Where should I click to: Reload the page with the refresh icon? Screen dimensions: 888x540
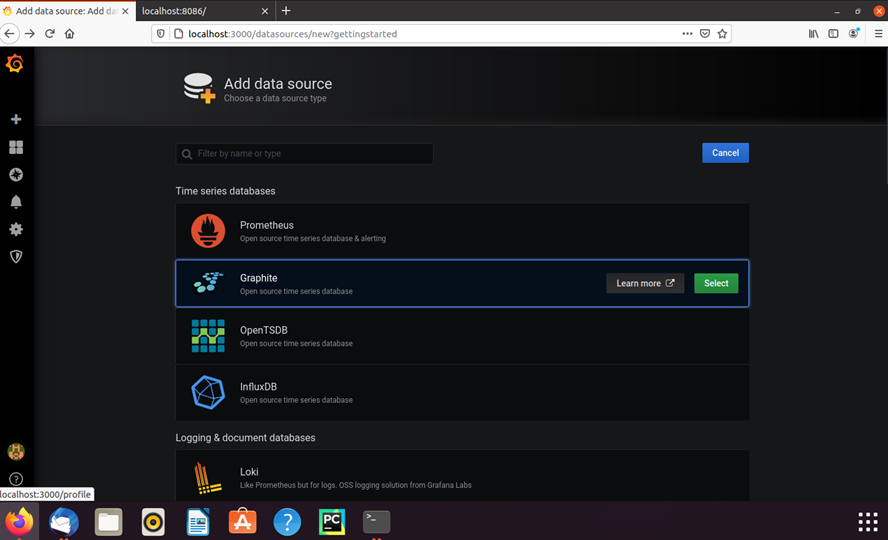[50, 33]
